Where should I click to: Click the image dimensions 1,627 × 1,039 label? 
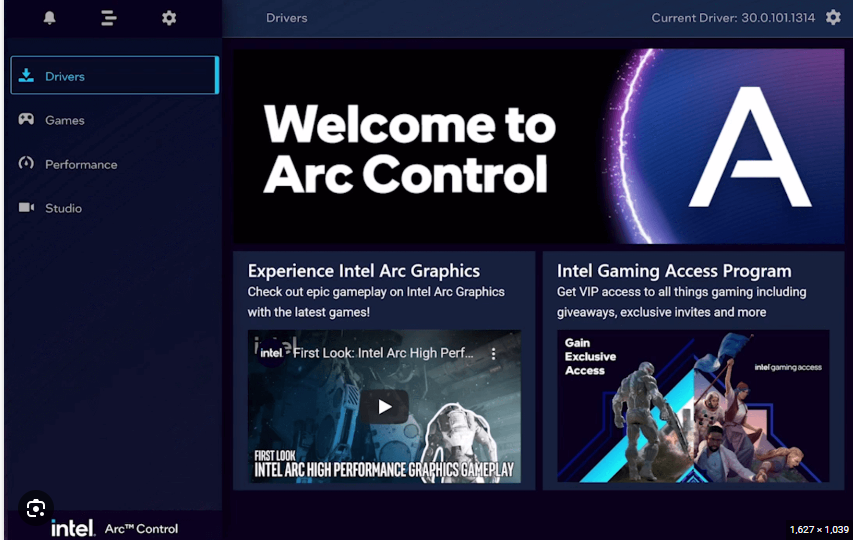pos(819,529)
